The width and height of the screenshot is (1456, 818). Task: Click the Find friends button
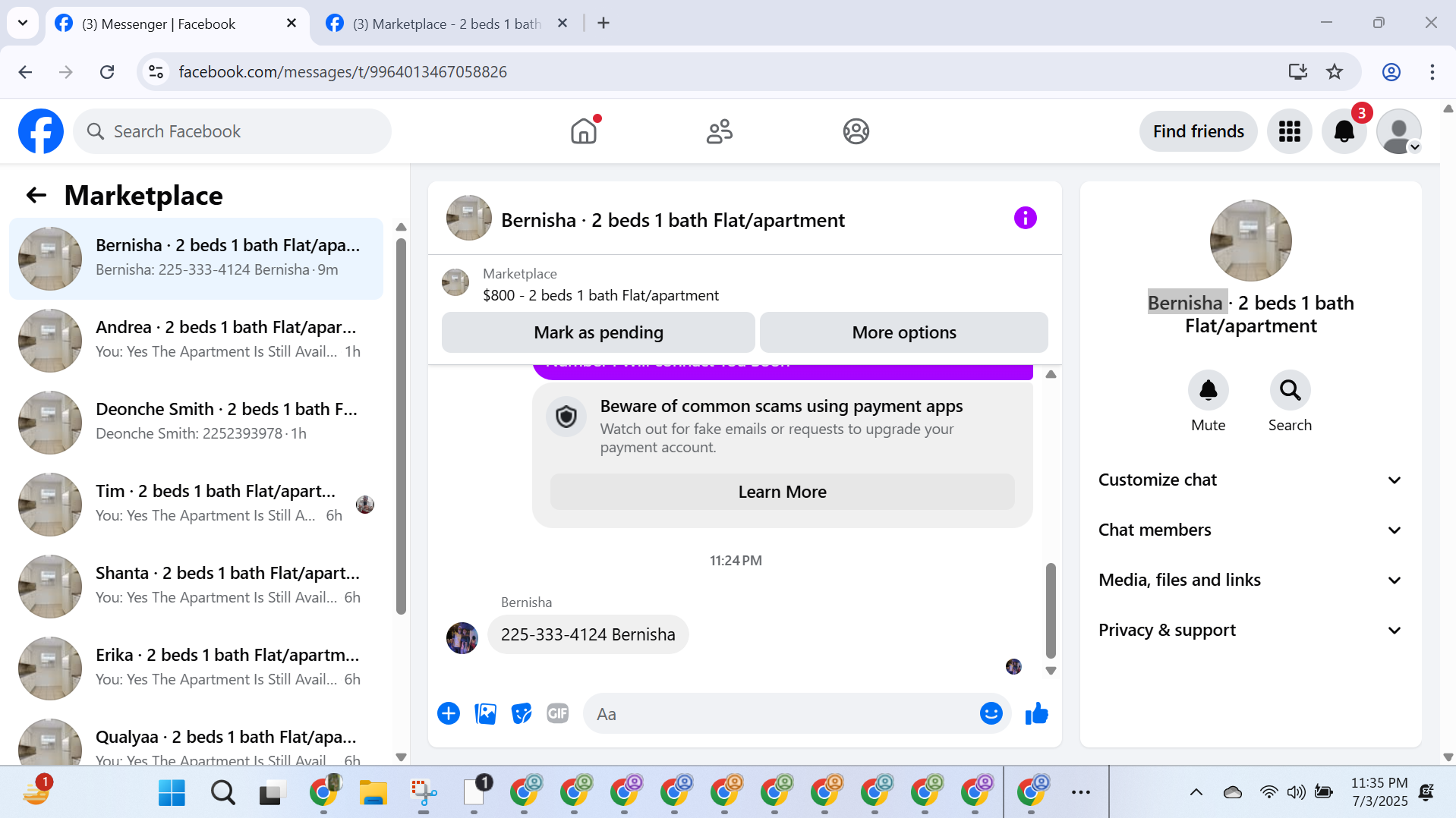pos(1198,131)
